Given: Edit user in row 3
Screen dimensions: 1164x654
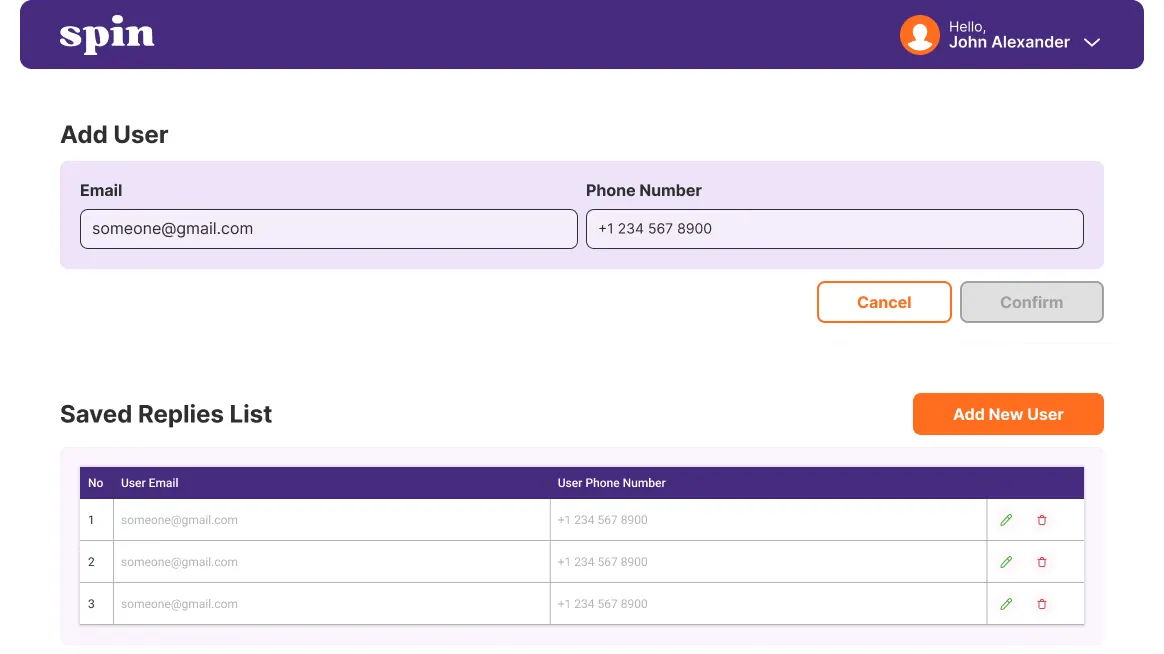Looking at the screenshot, I should point(1006,604).
